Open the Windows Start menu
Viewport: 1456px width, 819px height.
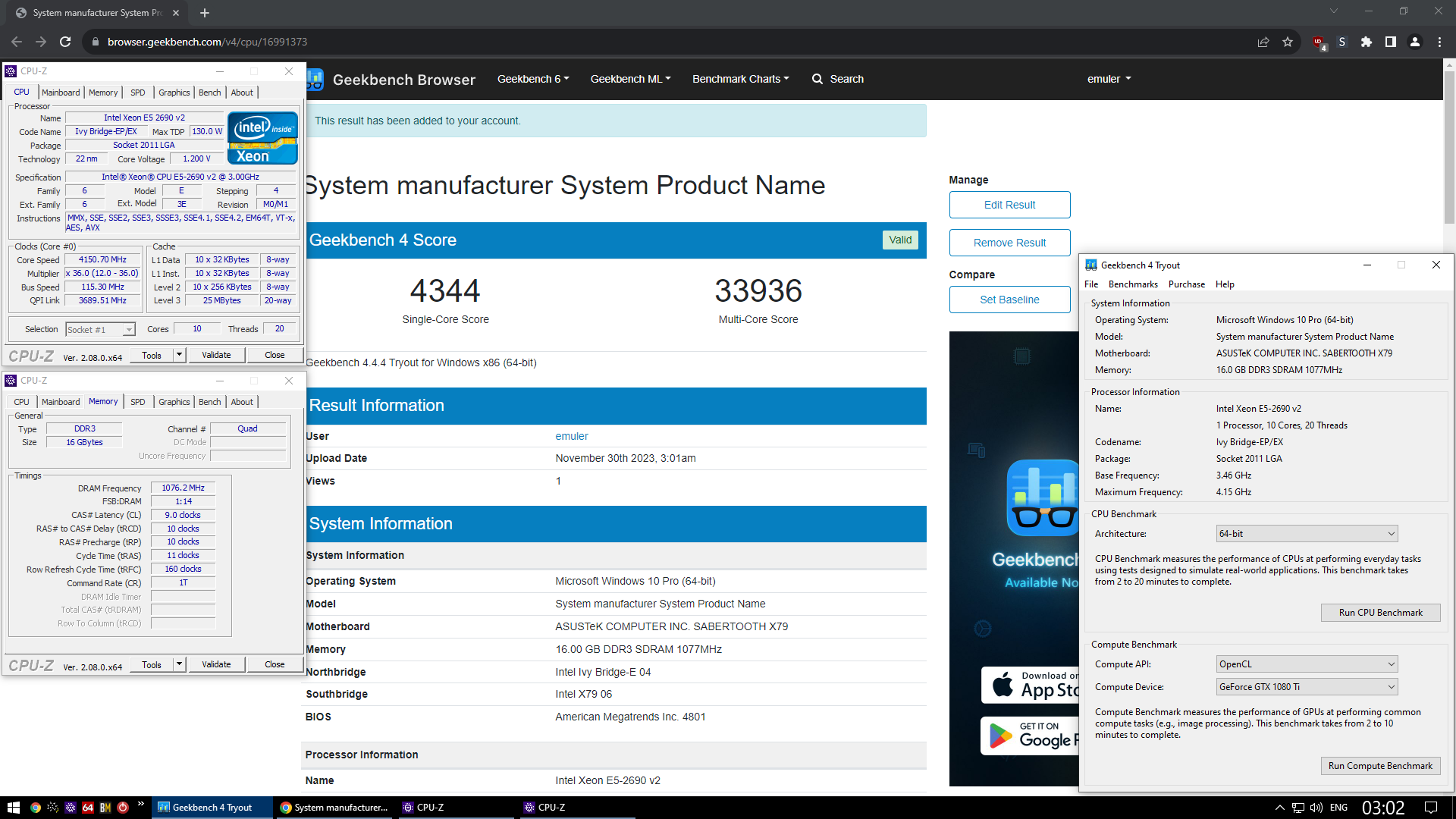tap(13, 808)
